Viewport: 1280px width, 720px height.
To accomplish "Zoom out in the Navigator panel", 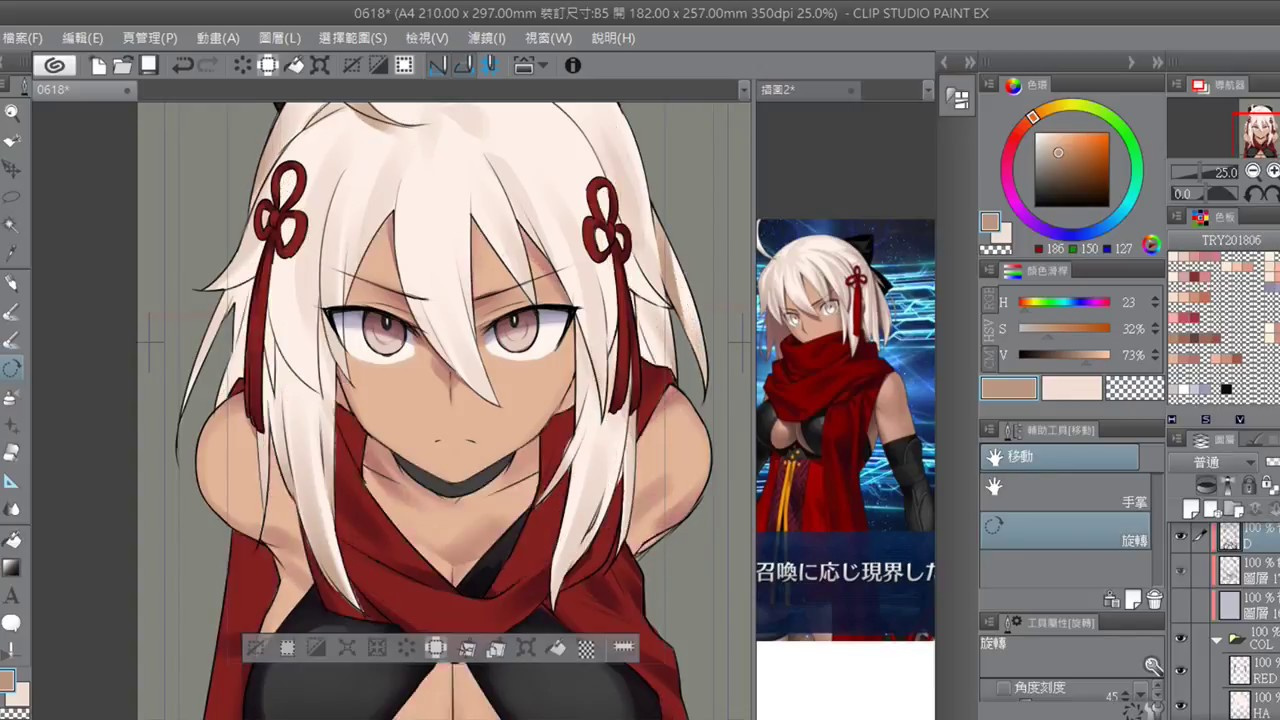I will (1253, 171).
